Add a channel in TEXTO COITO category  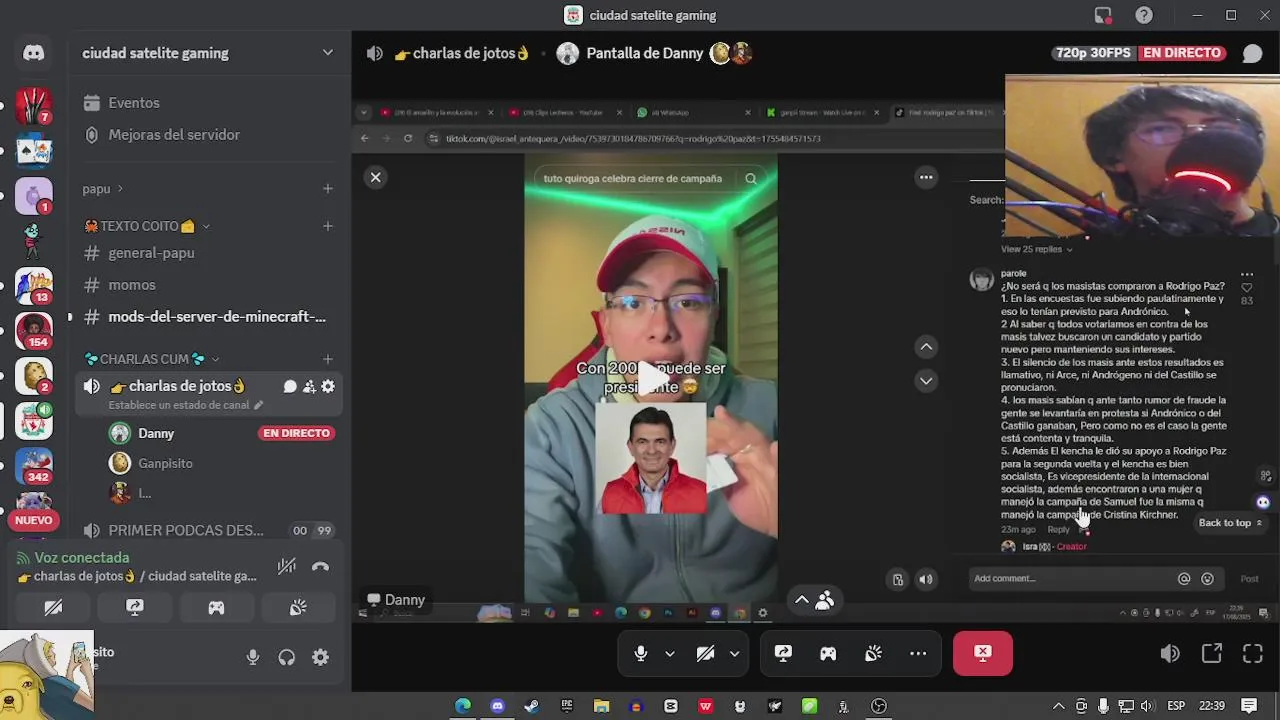(x=327, y=226)
